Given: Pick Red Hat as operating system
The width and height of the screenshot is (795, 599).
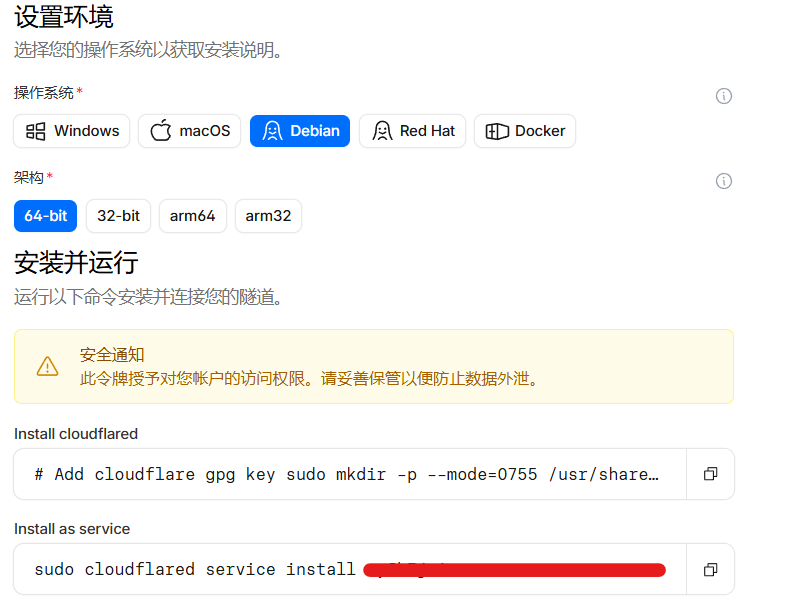Looking at the screenshot, I should tap(412, 131).
